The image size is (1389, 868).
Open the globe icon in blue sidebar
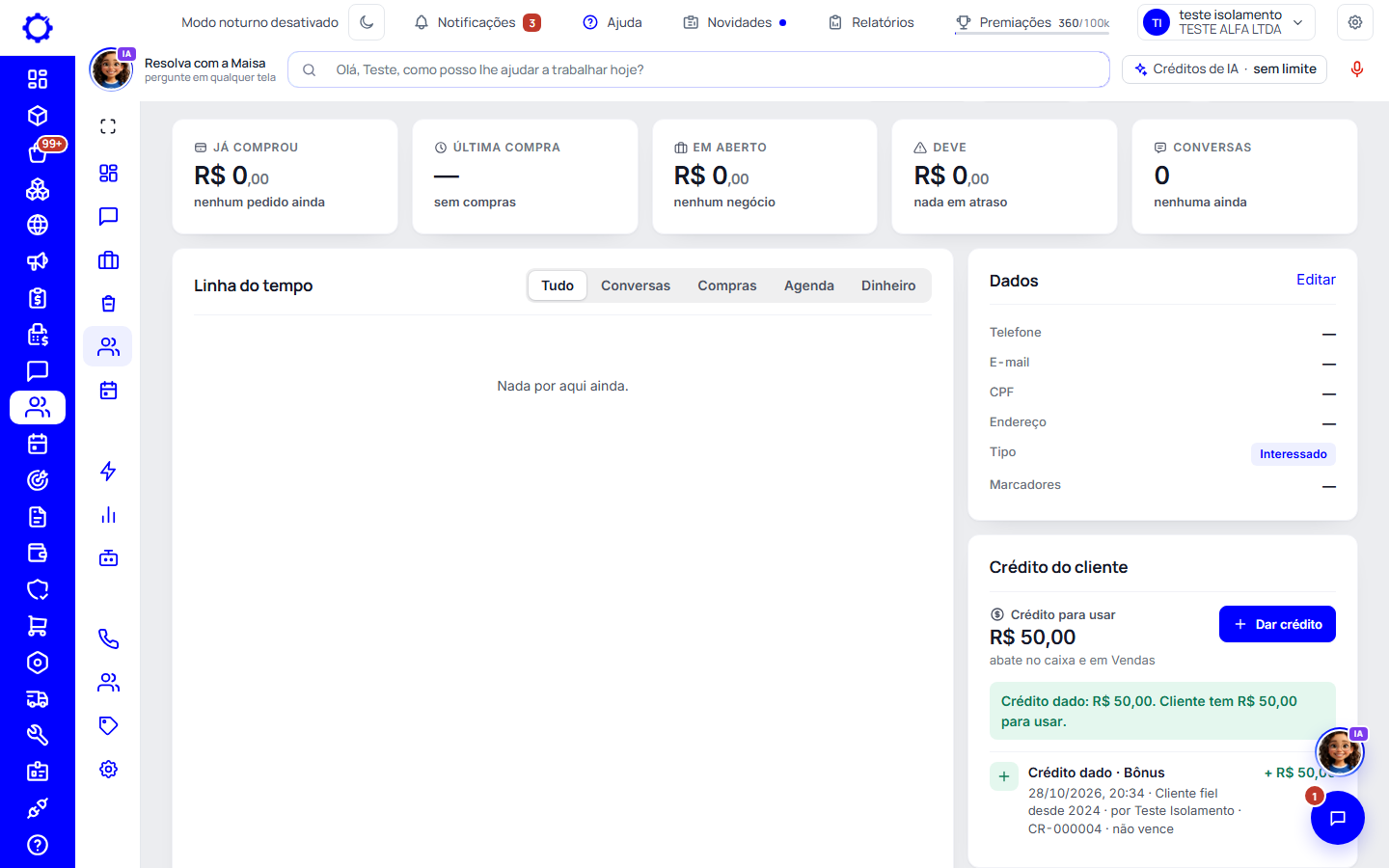coord(38,225)
